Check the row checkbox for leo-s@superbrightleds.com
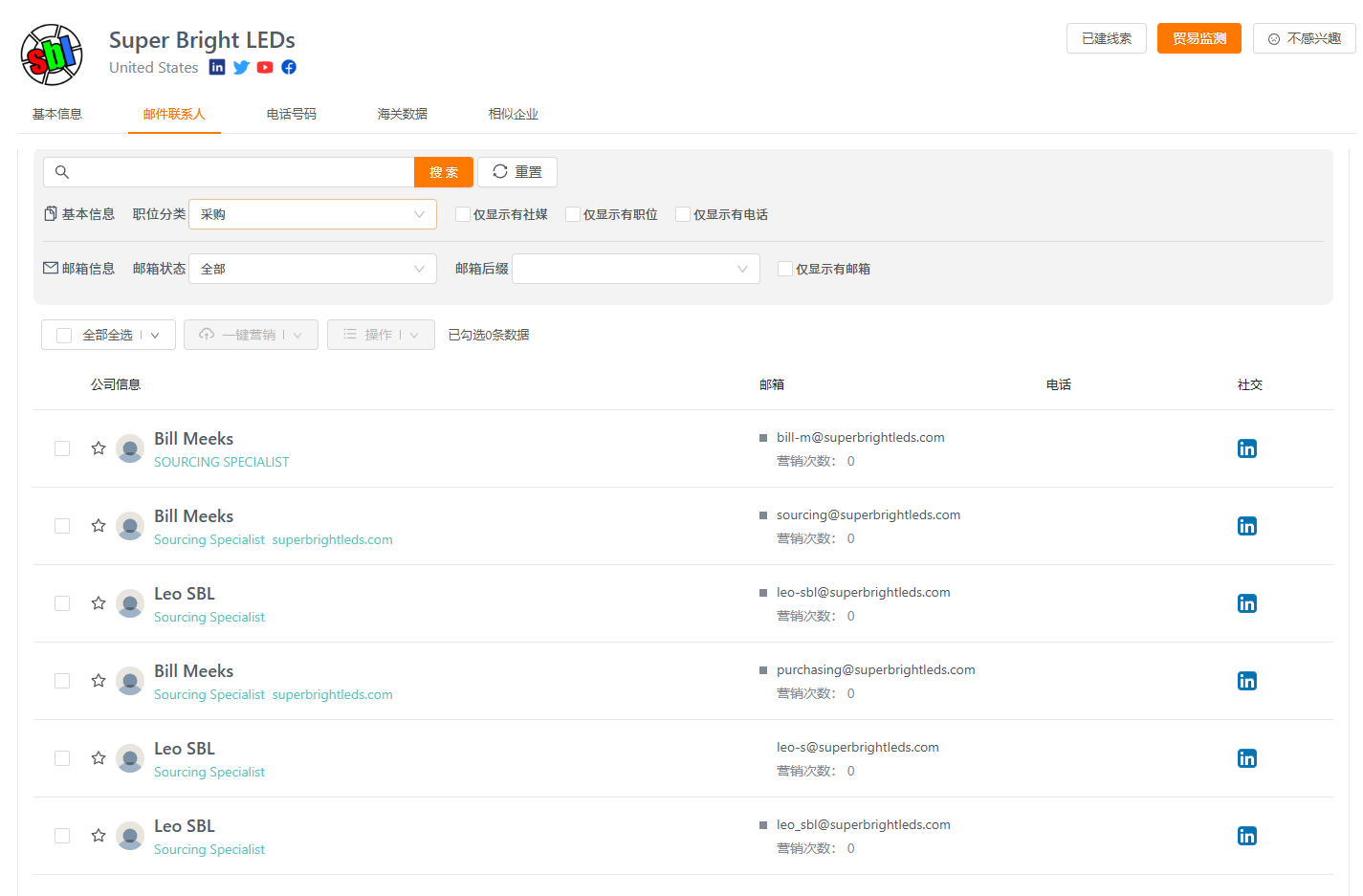 [x=62, y=758]
